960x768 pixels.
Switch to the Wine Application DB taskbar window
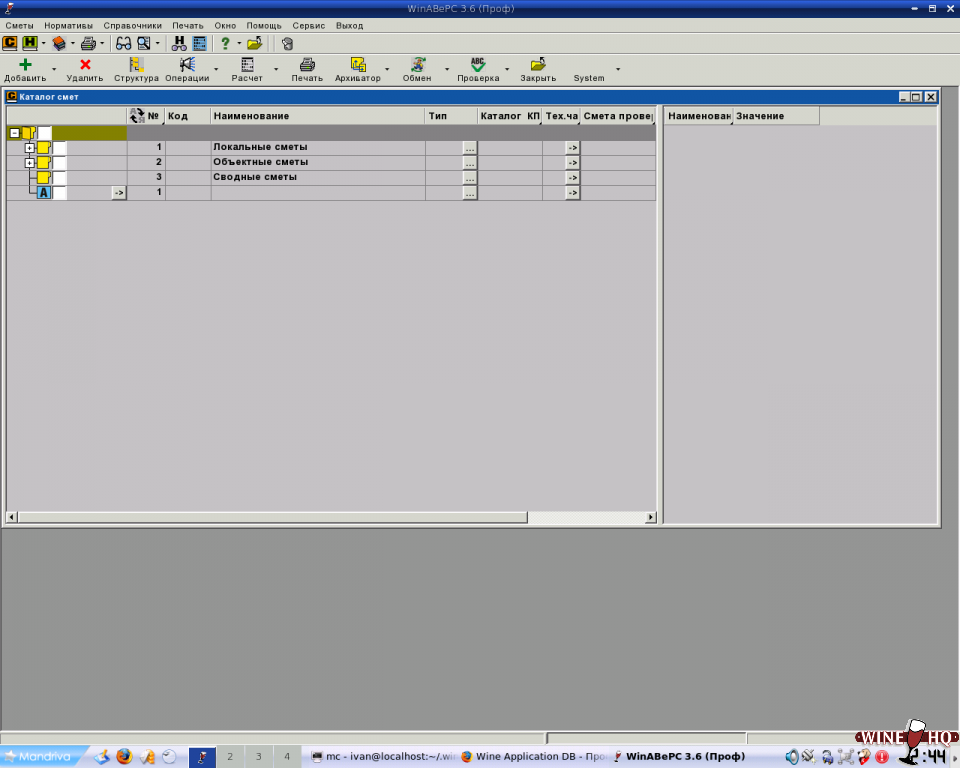click(534, 756)
